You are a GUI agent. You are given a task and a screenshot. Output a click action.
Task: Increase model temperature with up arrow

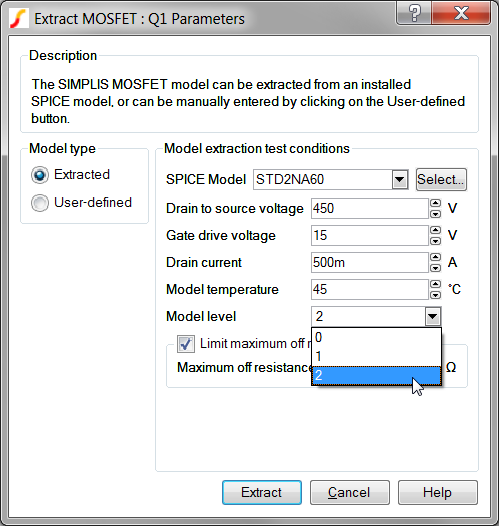click(435, 284)
